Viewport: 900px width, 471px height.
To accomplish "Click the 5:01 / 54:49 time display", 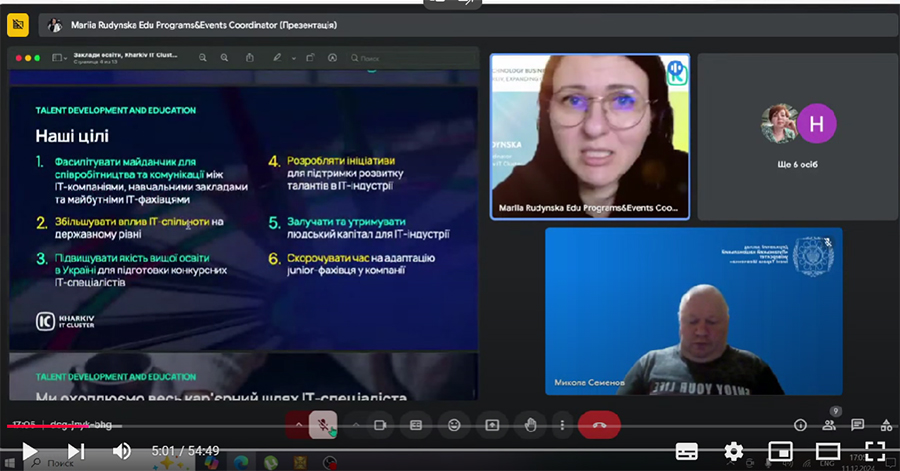I will pyautogui.click(x=185, y=451).
